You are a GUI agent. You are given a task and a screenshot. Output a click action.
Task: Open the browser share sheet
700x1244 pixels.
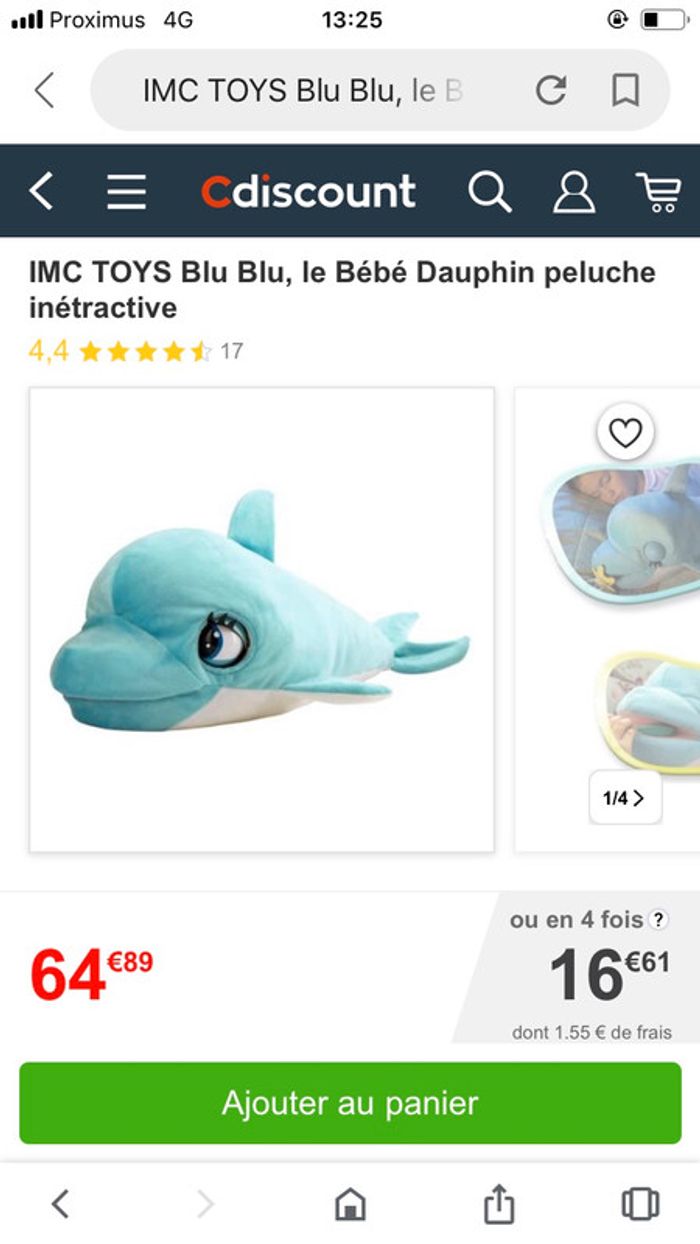(x=499, y=1204)
